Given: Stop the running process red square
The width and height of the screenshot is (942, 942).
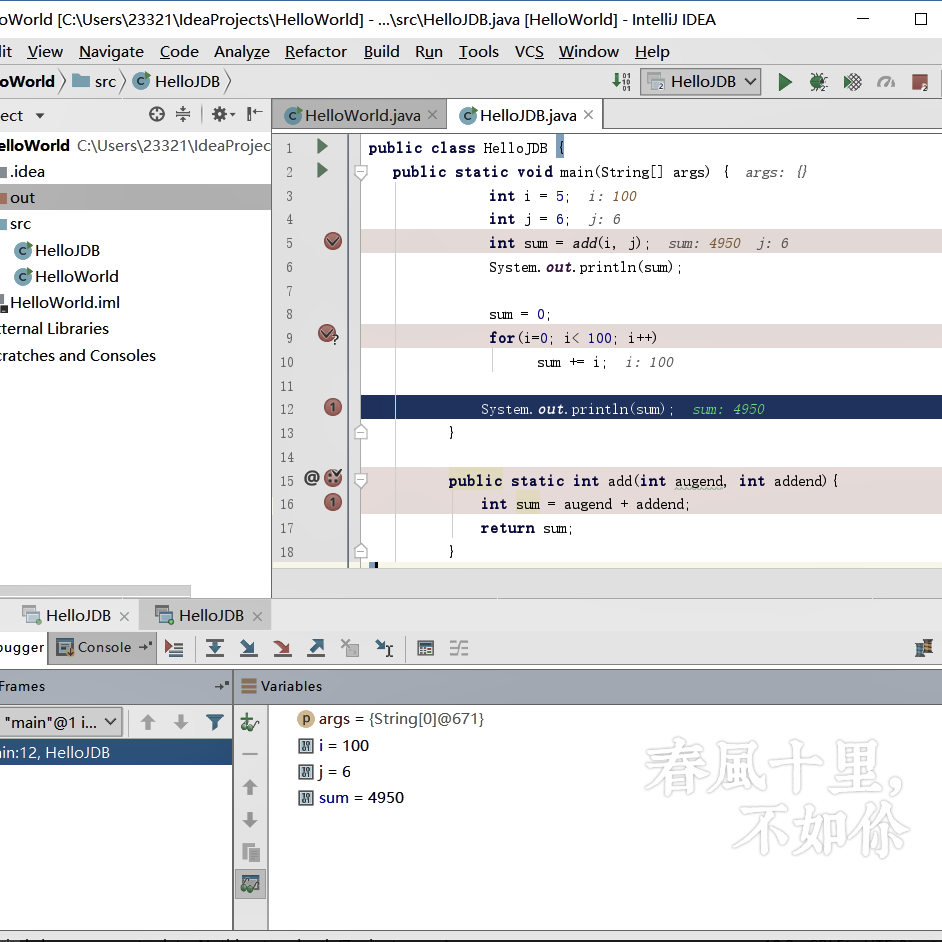Looking at the screenshot, I should (920, 82).
